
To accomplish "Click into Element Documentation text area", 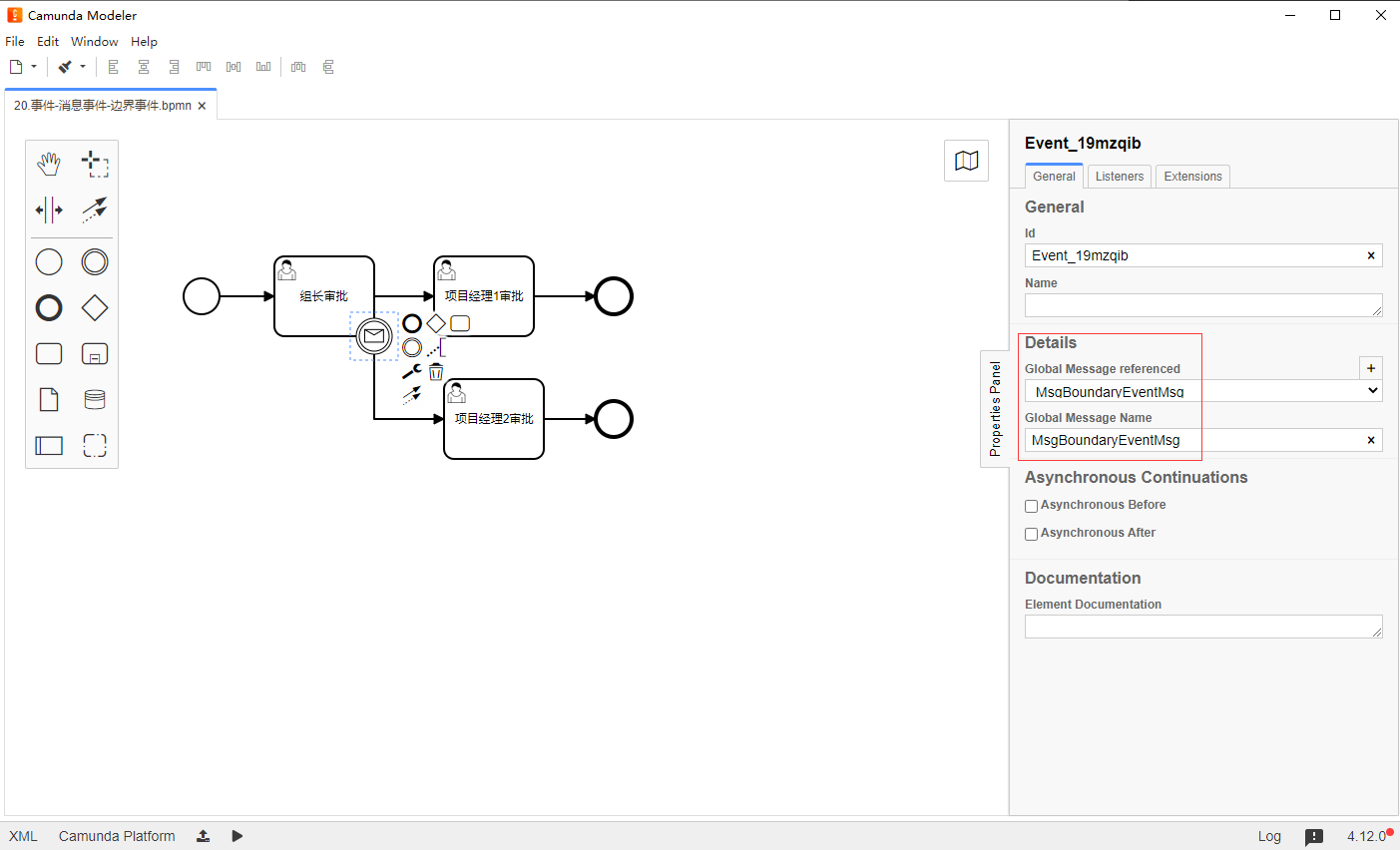I will click(1203, 627).
